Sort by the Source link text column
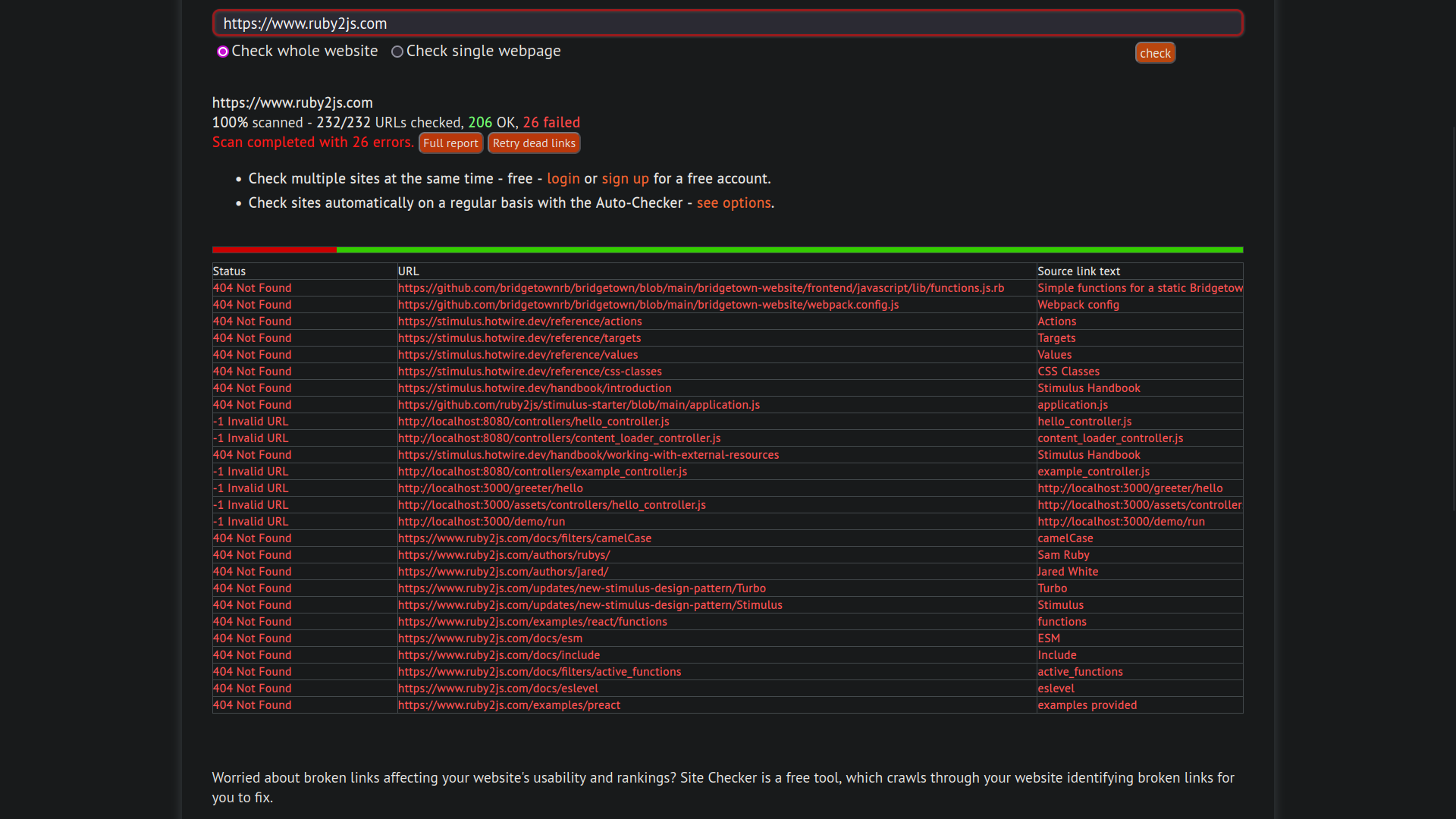The width and height of the screenshot is (1456, 819). tap(1078, 271)
